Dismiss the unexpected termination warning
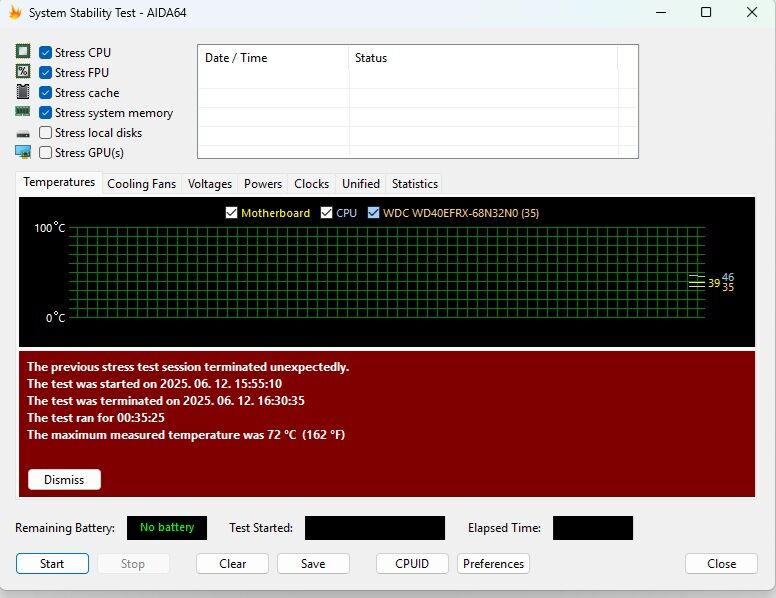Screen dimensions: 776x598 click(x=64, y=480)
